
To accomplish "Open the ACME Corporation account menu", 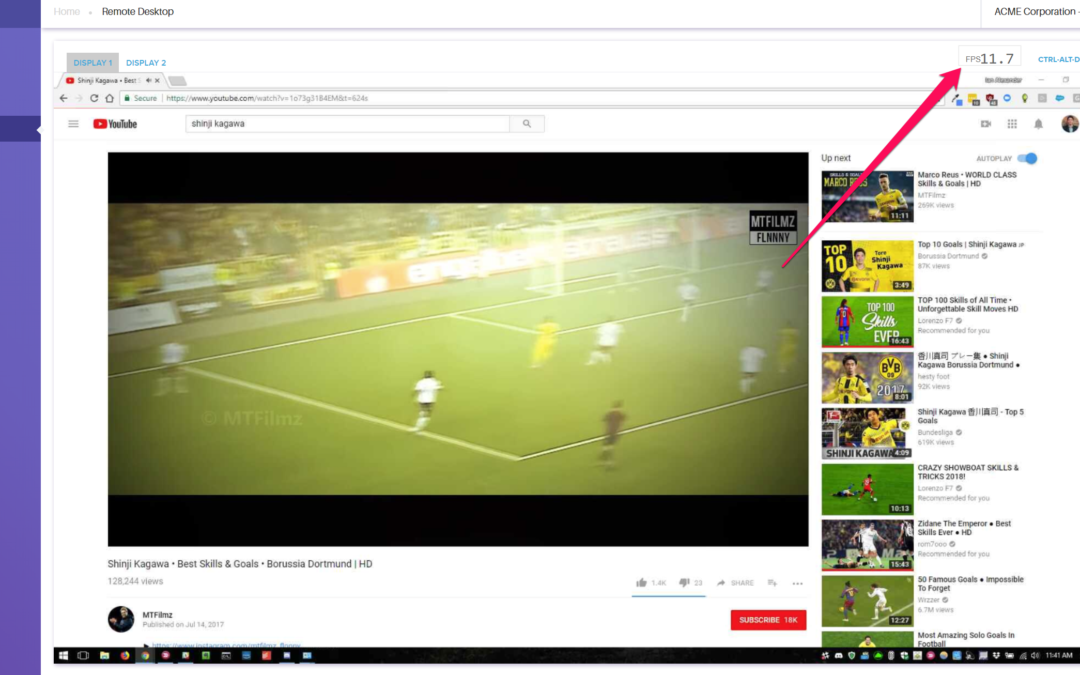I will pos(1035,12).
